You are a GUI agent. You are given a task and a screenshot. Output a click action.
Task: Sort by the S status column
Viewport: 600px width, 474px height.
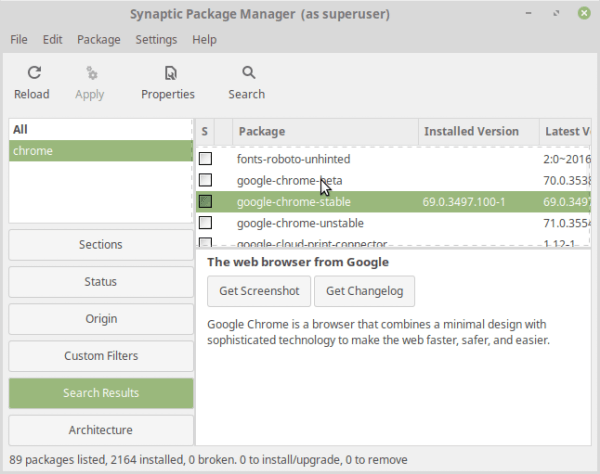[205, 132]
